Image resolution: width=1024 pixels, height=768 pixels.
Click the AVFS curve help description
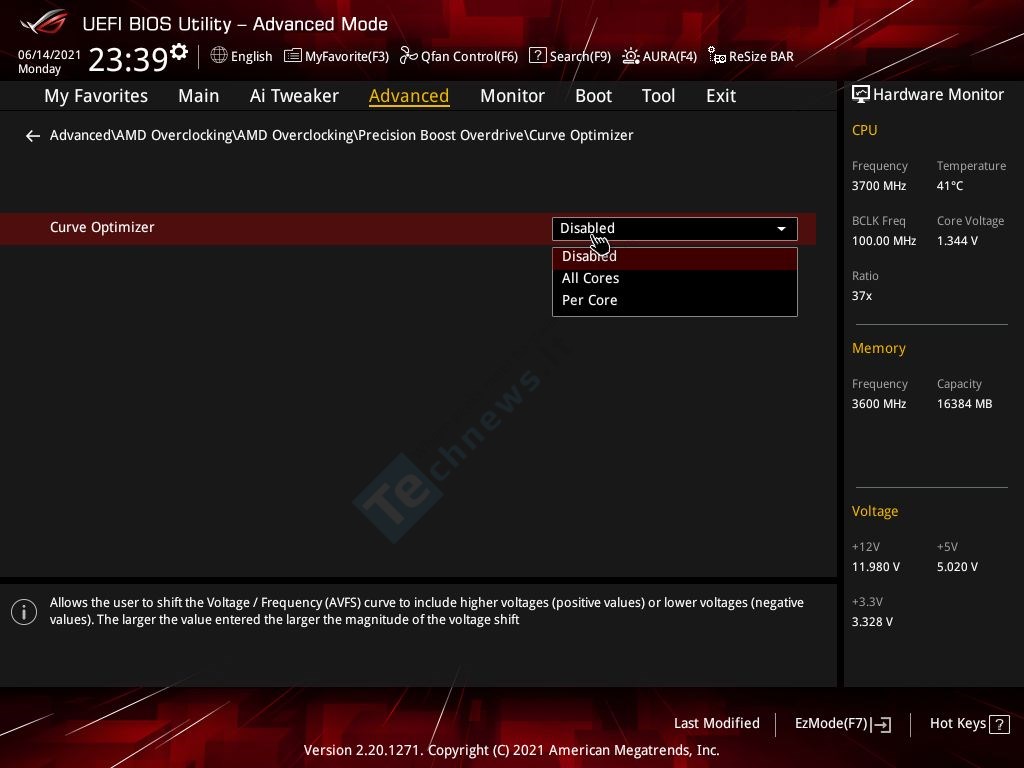point(426,611)
